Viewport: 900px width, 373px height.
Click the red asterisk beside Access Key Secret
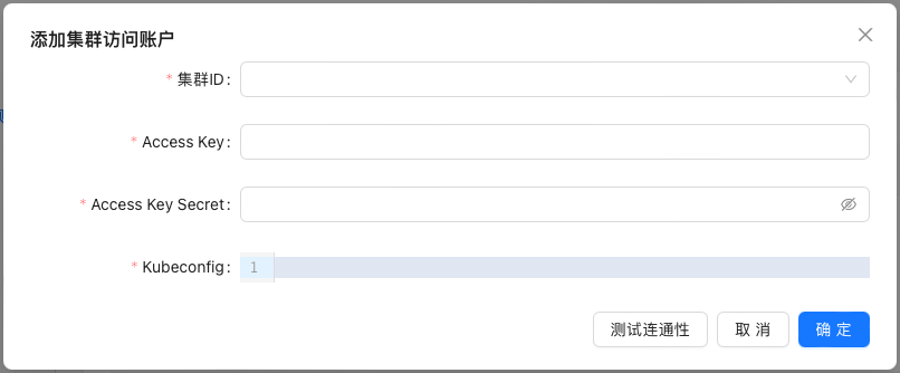coord(83,203)
